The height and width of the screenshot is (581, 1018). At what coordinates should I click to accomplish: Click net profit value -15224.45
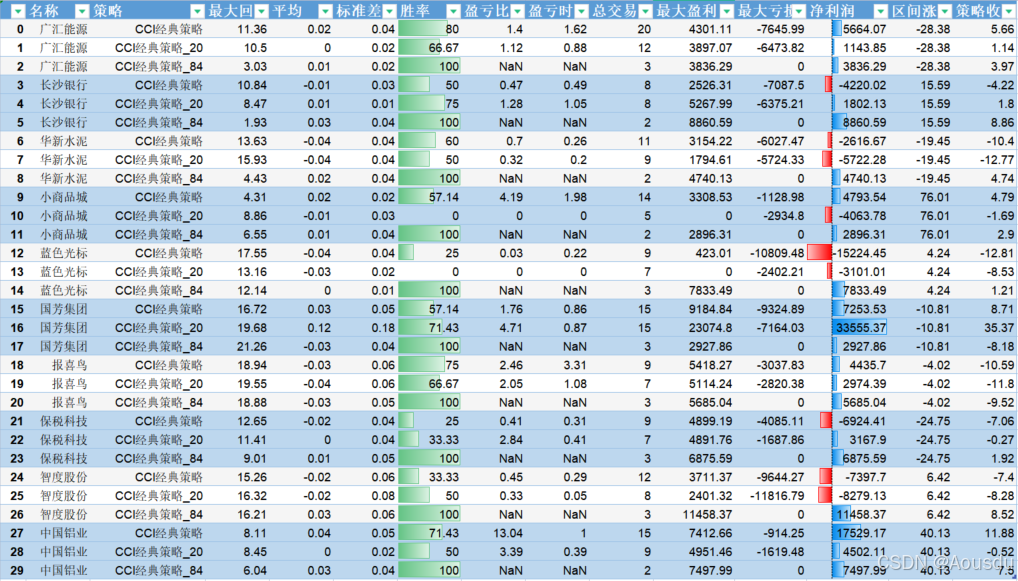[x=858, y=253]
